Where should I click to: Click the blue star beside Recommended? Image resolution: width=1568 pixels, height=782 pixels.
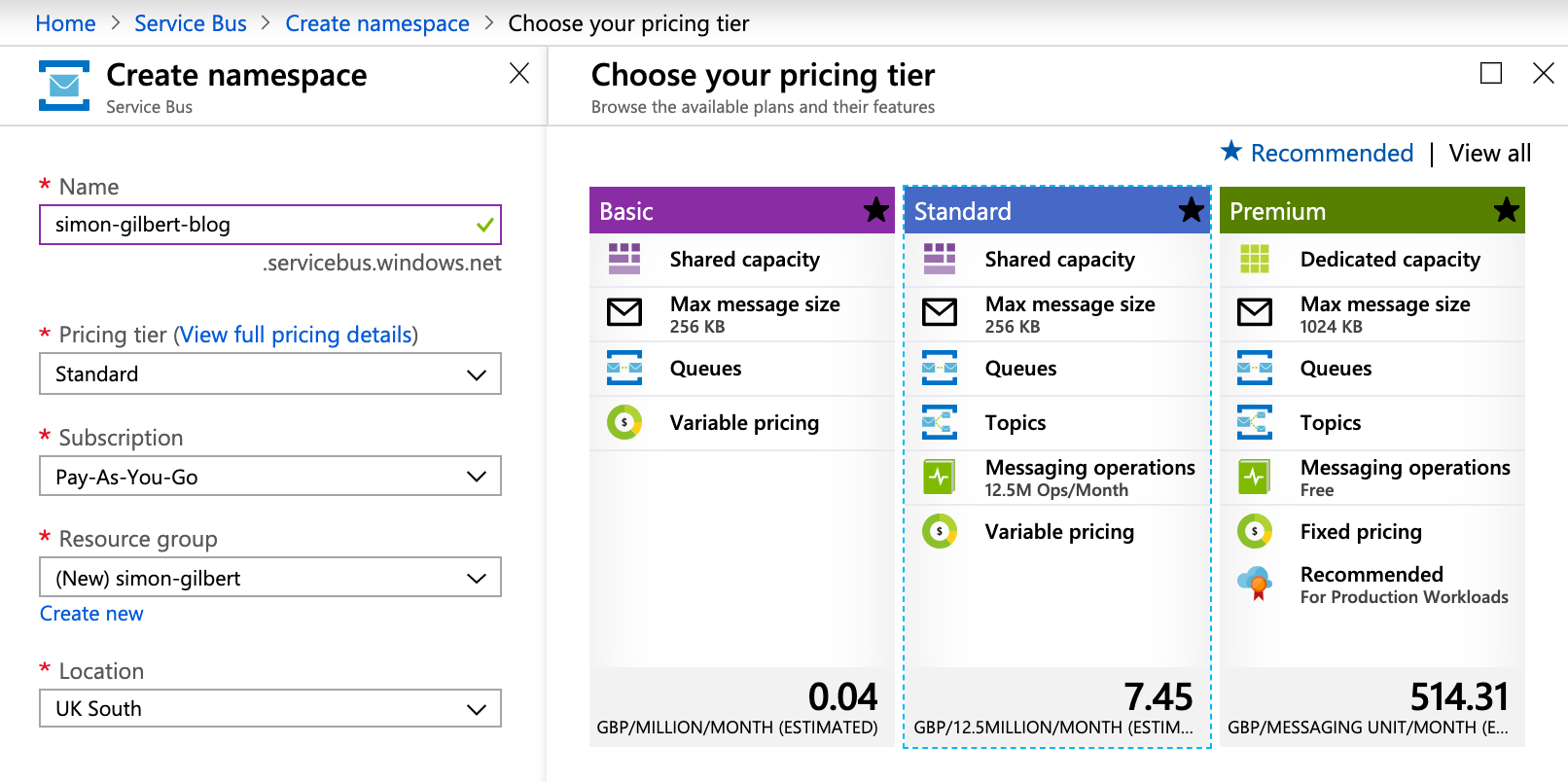coord(1231,151)
